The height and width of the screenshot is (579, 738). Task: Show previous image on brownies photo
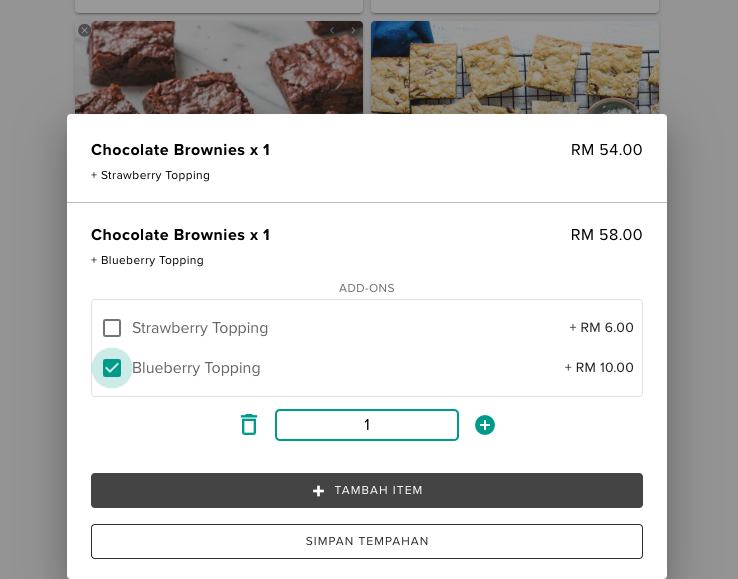[333, 31]
